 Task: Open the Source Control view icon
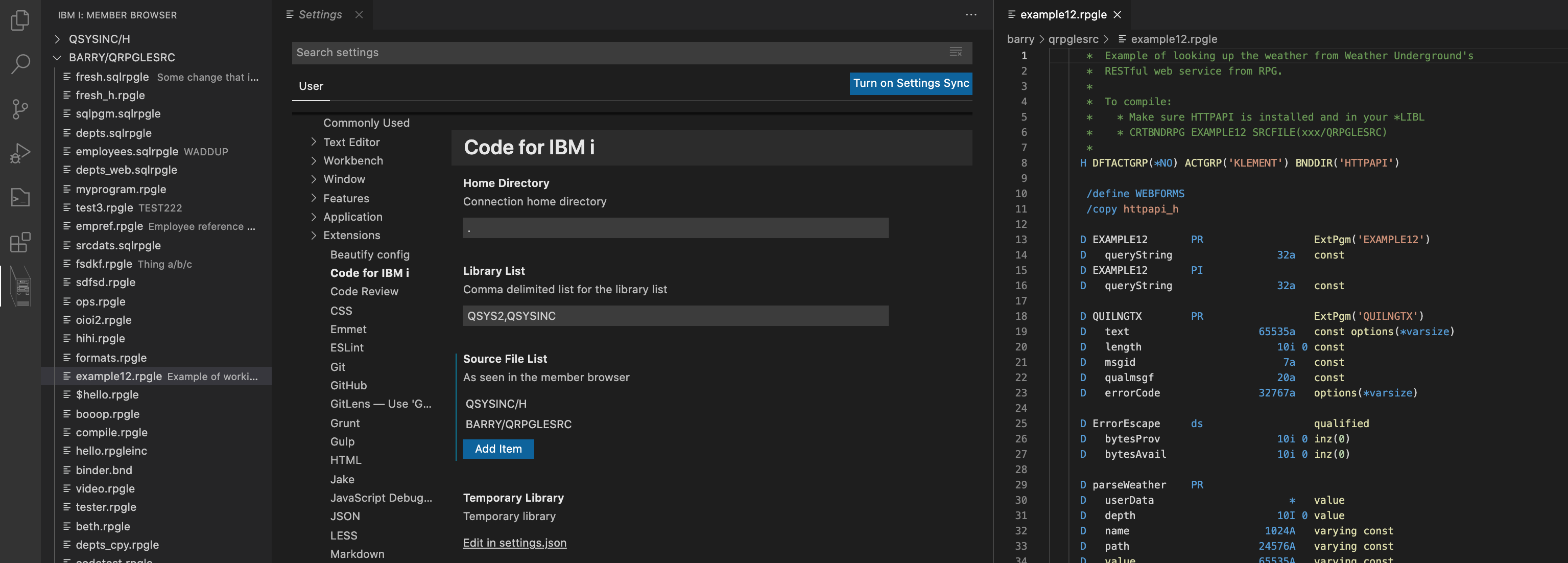(20, 109)
